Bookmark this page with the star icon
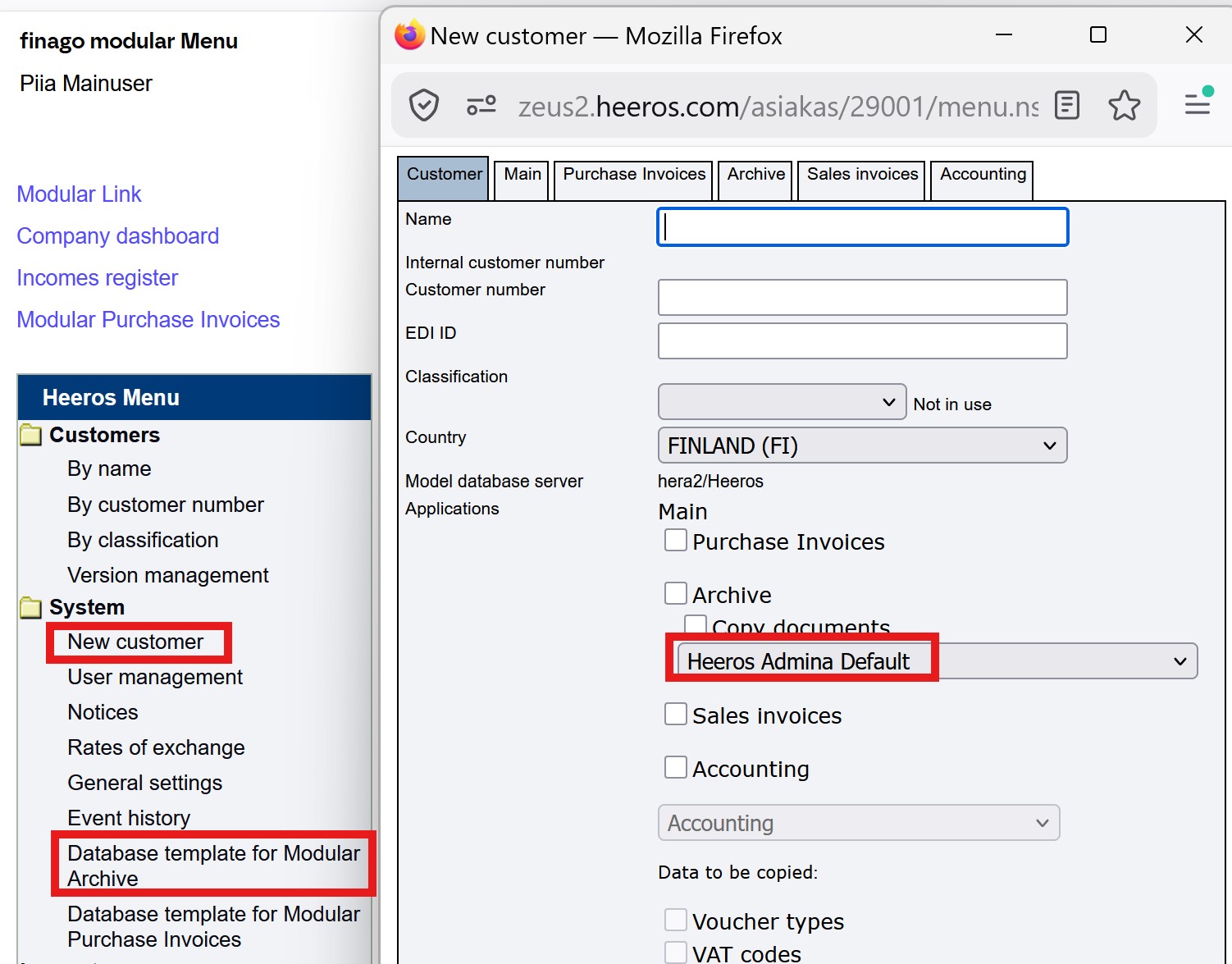The height and width of the screenshot is (964, 1232). point(1125,106)
